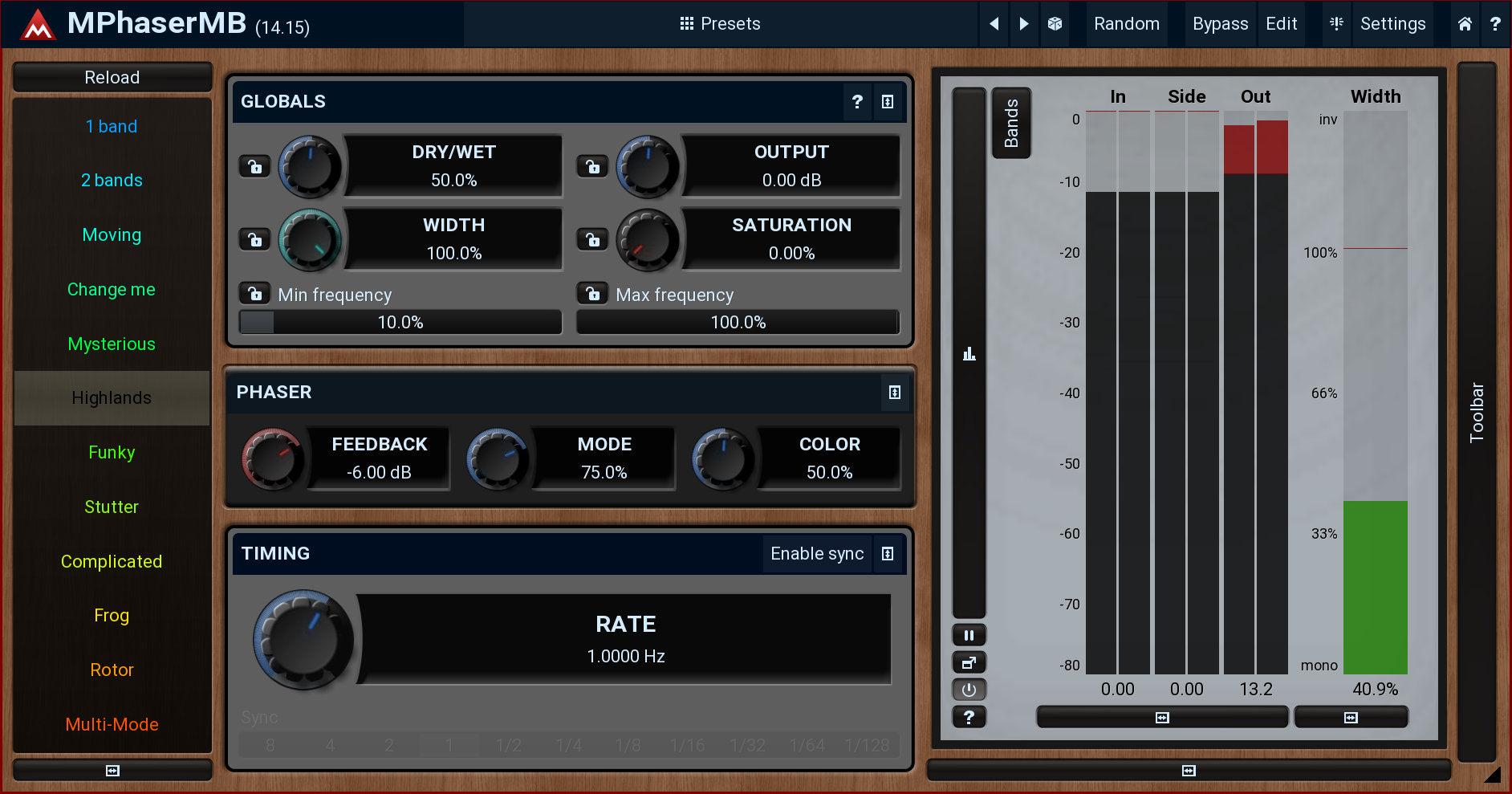Open the home icon in title bar

(x=1464, y=24)
